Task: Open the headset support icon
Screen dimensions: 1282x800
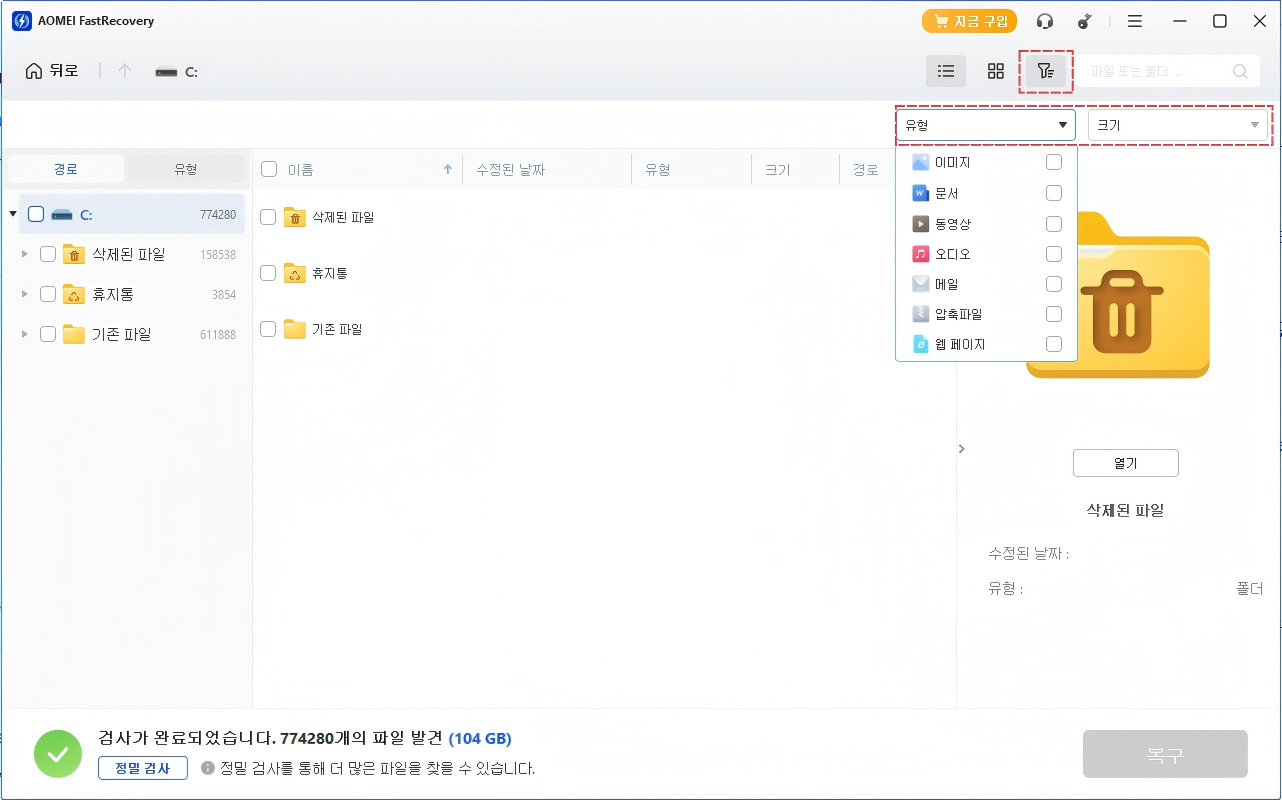Action: [x=1045, y=21]
